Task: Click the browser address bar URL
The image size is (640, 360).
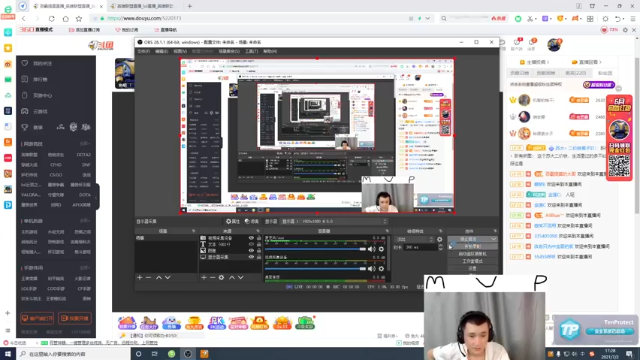Action: [x=144, y=18]
